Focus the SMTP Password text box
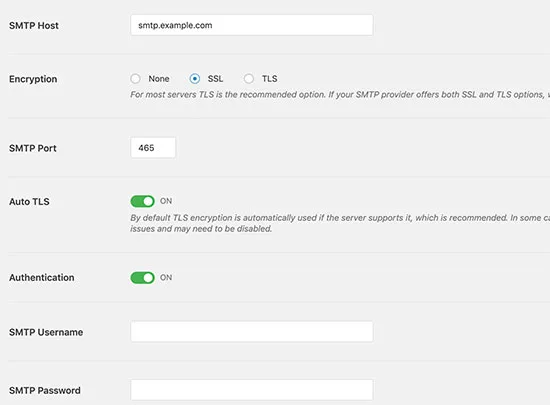The width and height of the screenshot is (550, 405). coord(251,390)
